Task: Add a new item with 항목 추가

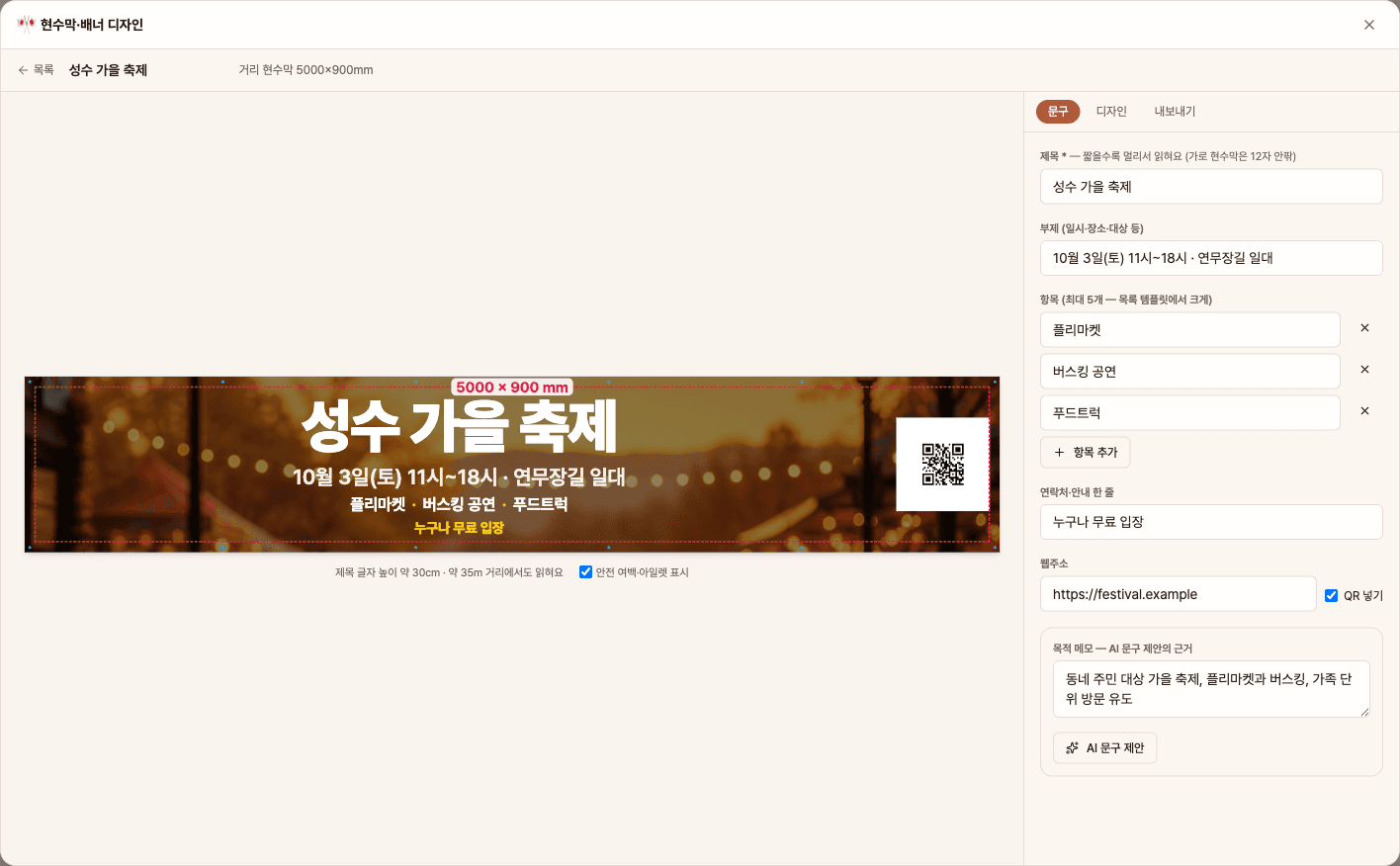Action: pyautogui.click(x=1085, y=453)
